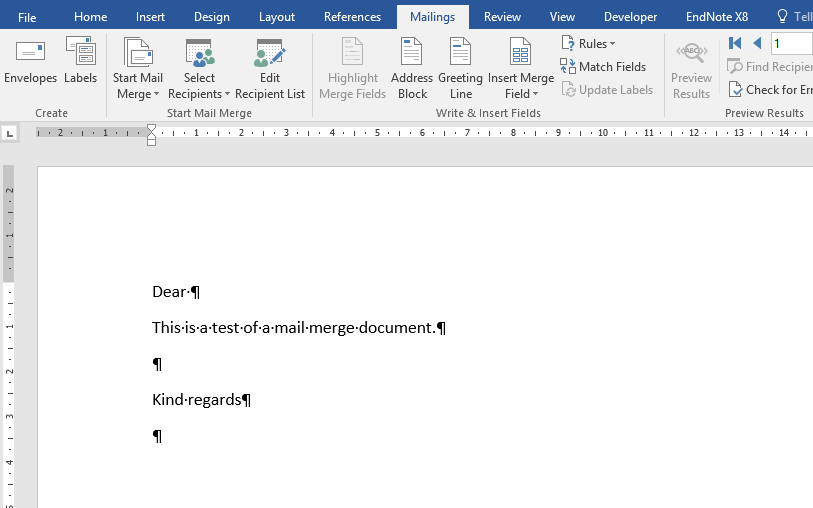813x508 pixels.
Task: Open the EndNote X8 tab
Action: (x=716, y=17)
